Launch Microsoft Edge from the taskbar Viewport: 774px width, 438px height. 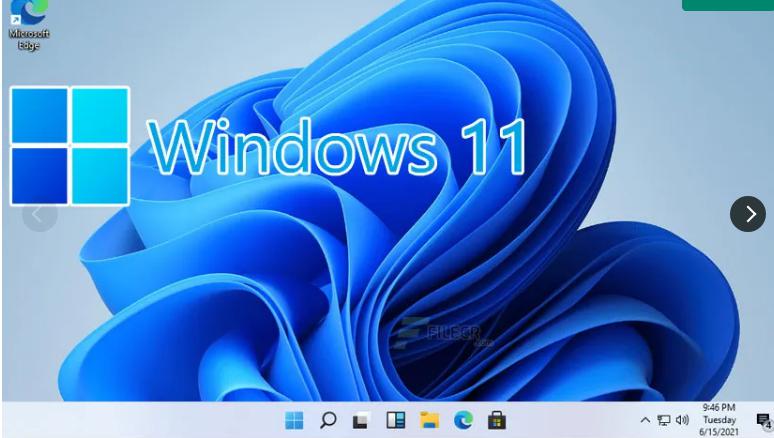click(x=463, y=420)
